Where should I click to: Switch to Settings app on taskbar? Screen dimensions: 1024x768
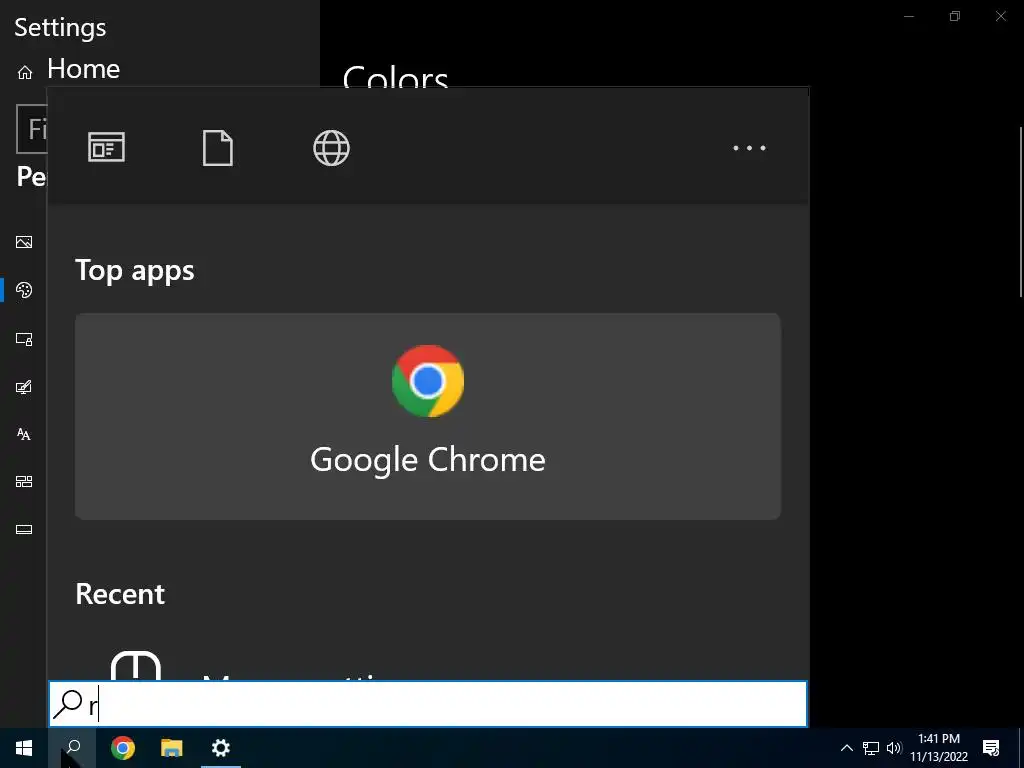[x=221, y=748]
